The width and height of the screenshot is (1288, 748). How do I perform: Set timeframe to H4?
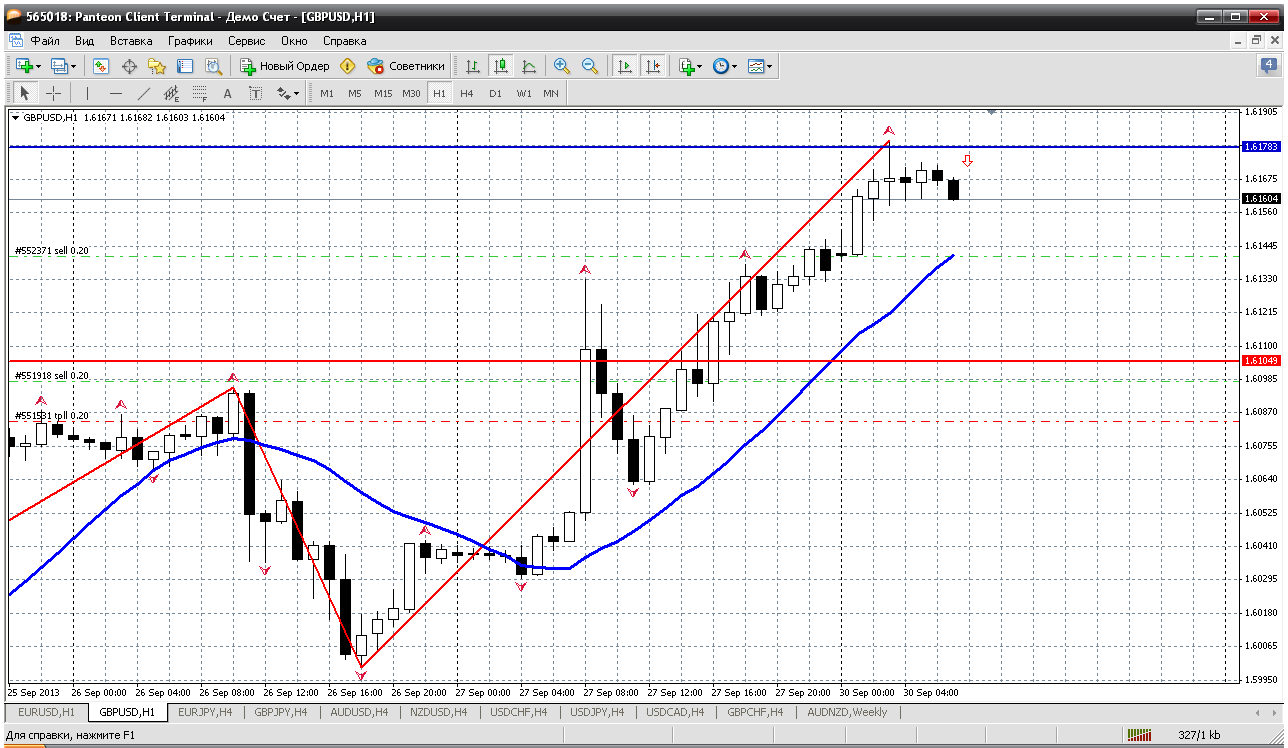pyautogui.click(x=467, y=93)
